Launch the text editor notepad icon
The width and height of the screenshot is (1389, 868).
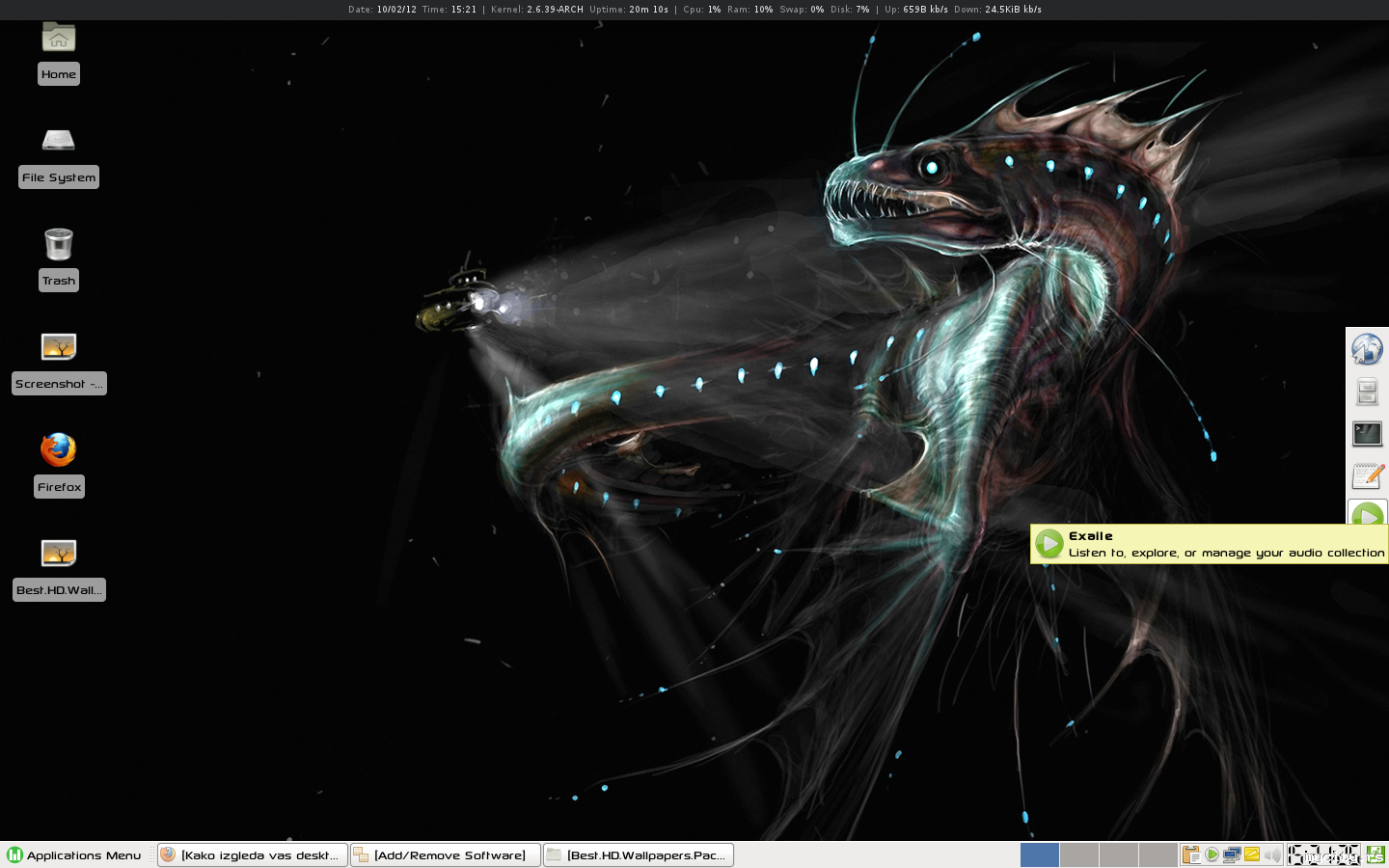(1367, 476)
